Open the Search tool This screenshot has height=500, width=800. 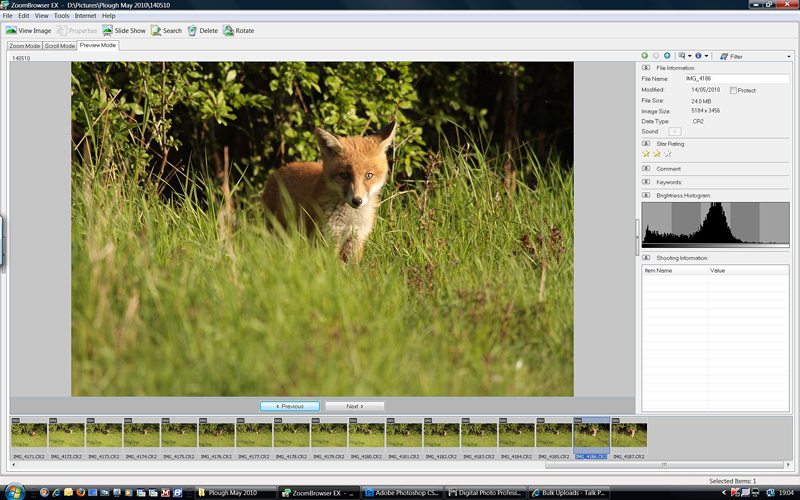click(166, 31)
